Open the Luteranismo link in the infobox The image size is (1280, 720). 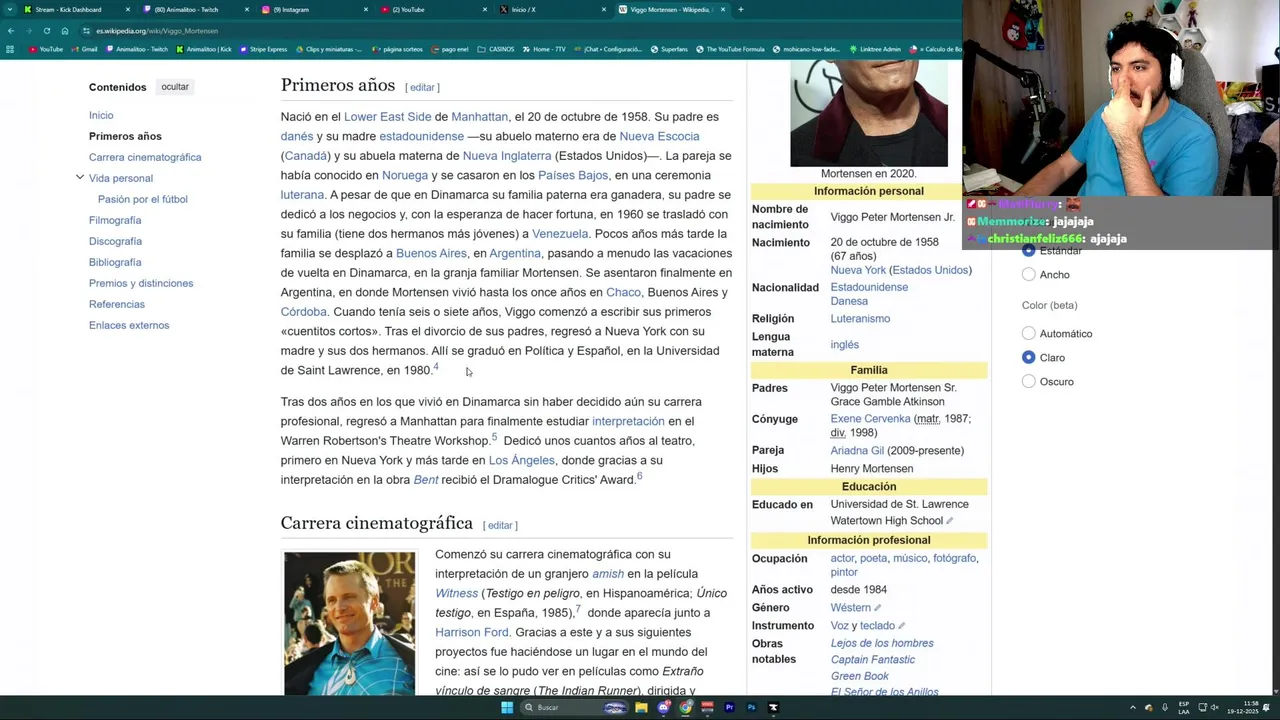point(860,319)
